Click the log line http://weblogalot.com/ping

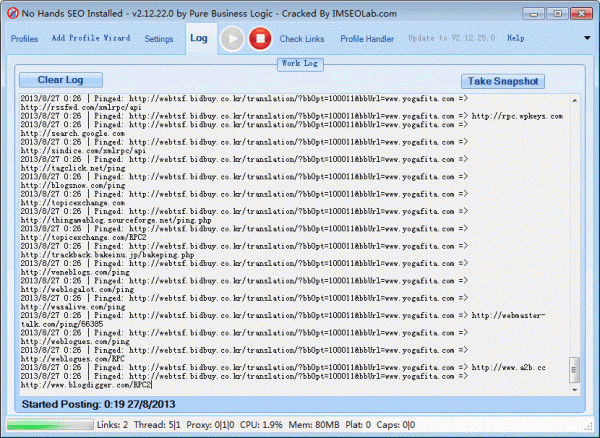pyautogui.click(x=77, y=290)
